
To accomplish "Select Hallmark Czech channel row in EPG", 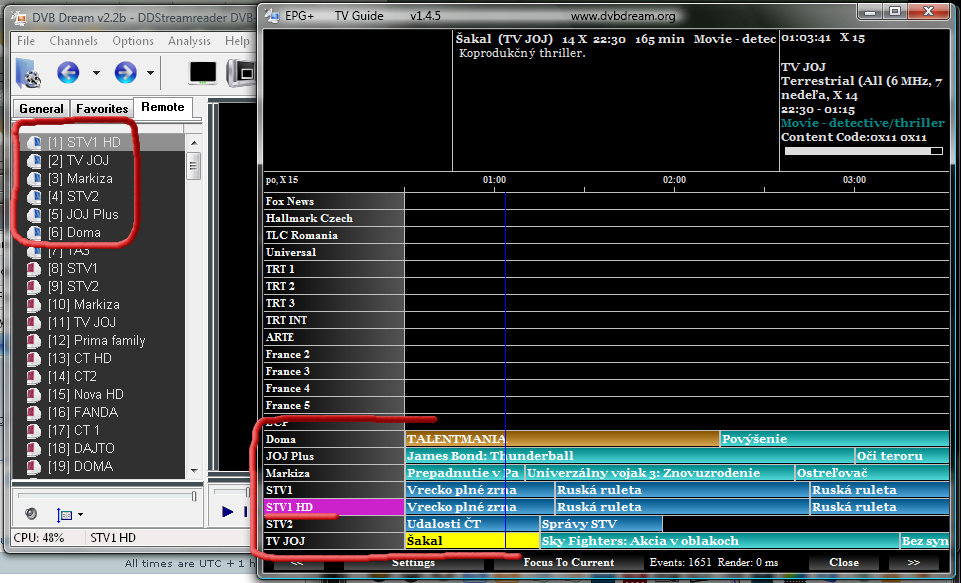I will tap(333, 218).
